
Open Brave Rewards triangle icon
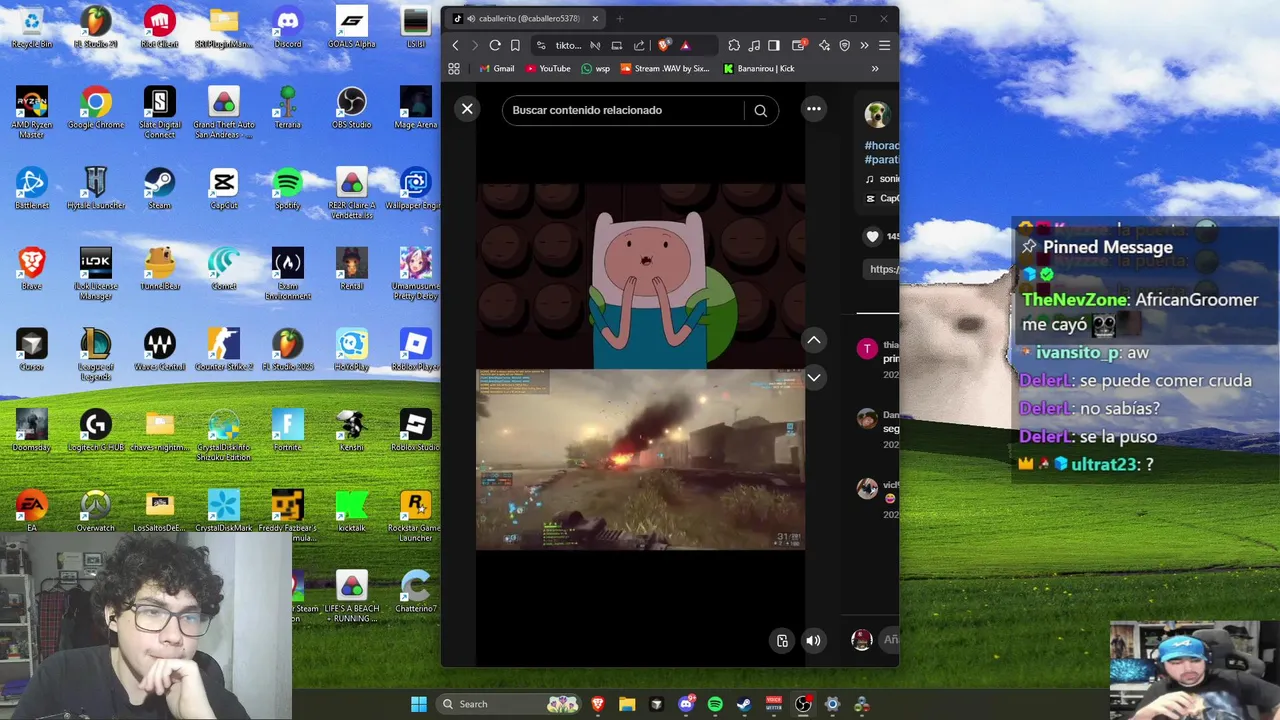pyautogui.click(x=685, y=45)
